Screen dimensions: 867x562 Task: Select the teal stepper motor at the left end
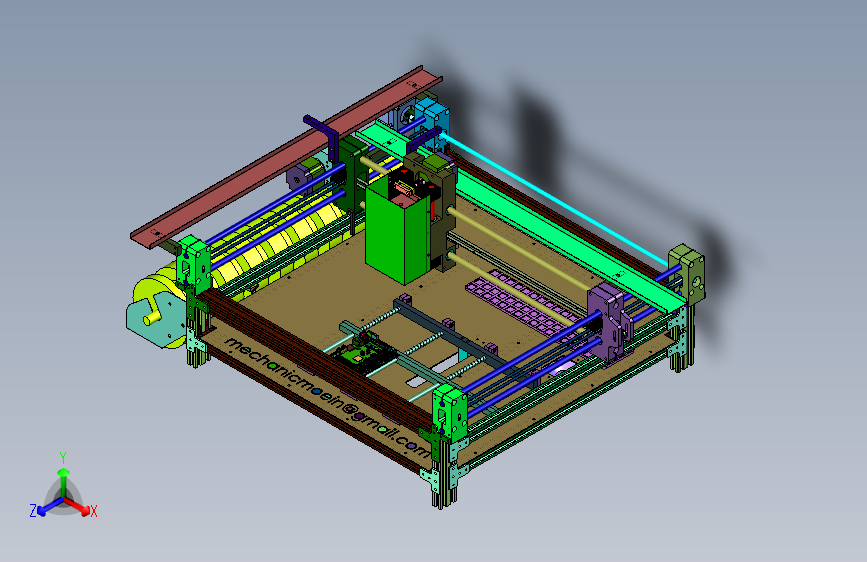point(157,321)
